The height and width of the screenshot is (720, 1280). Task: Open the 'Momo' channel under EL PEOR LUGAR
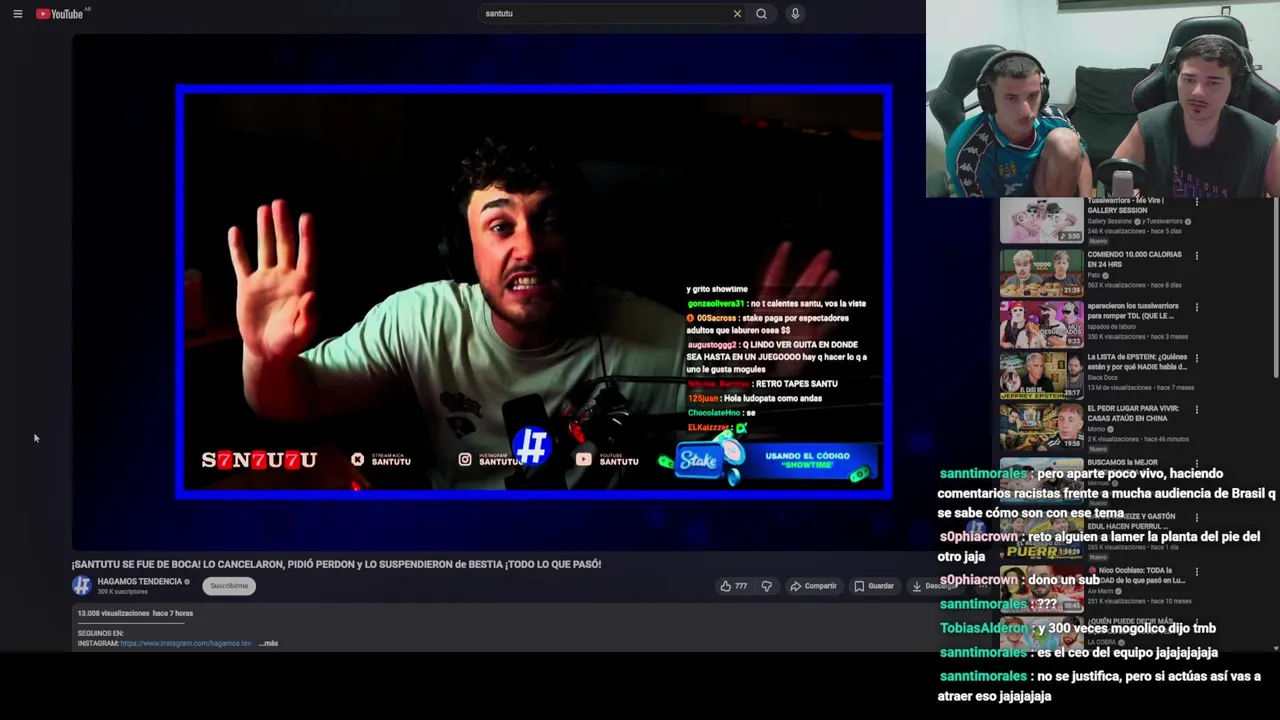click(x=1097, y=429)
